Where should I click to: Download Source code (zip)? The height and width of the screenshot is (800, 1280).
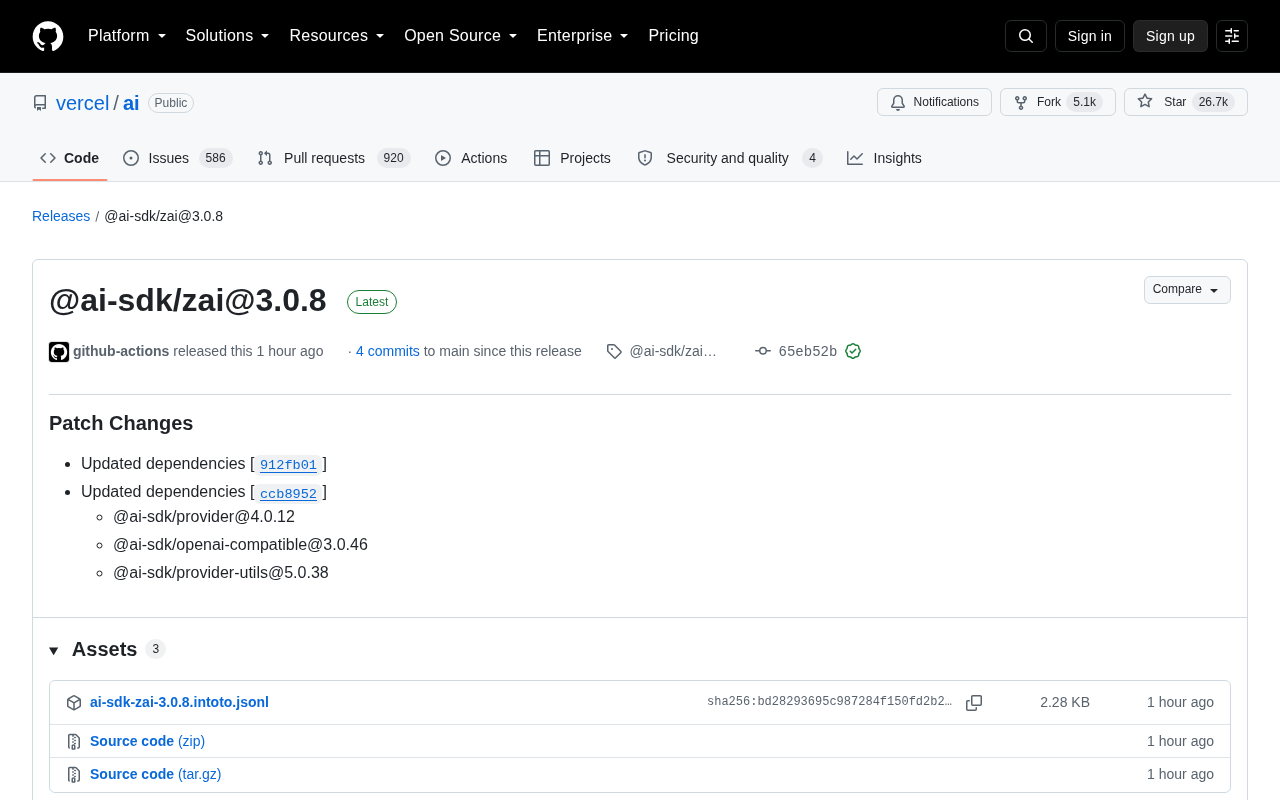147,741
